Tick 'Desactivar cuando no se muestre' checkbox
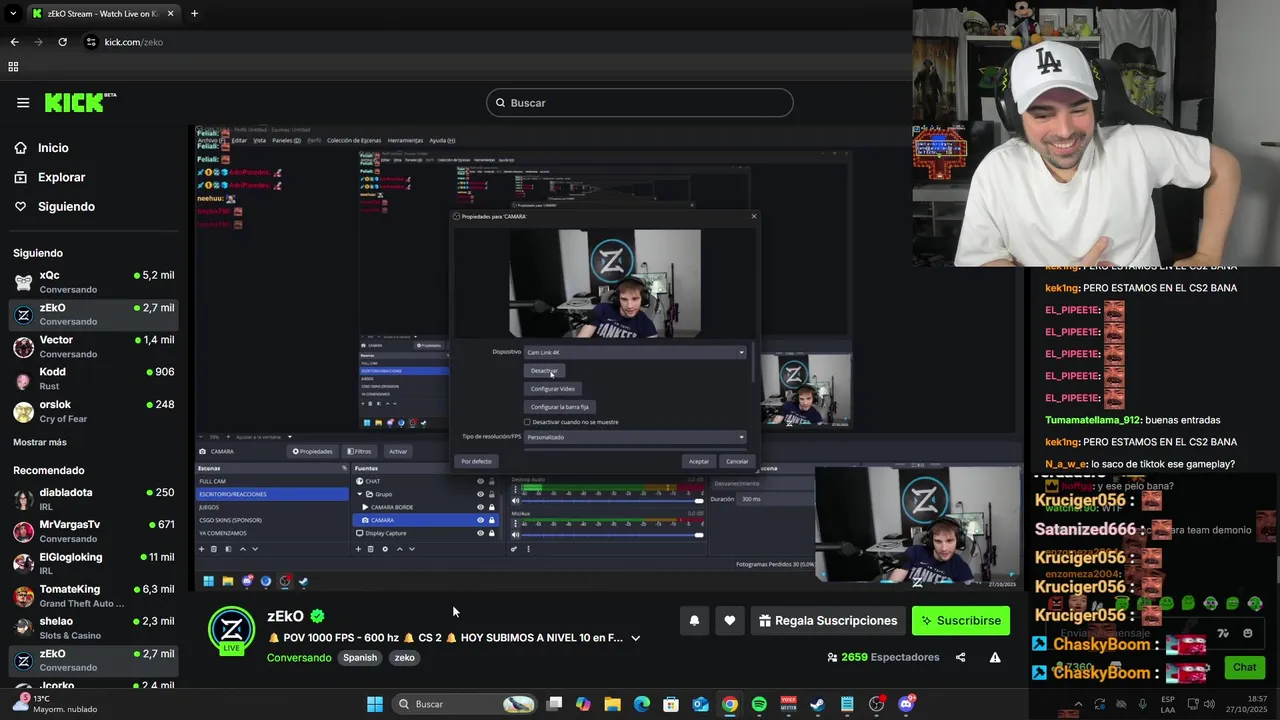 point(528,422)
